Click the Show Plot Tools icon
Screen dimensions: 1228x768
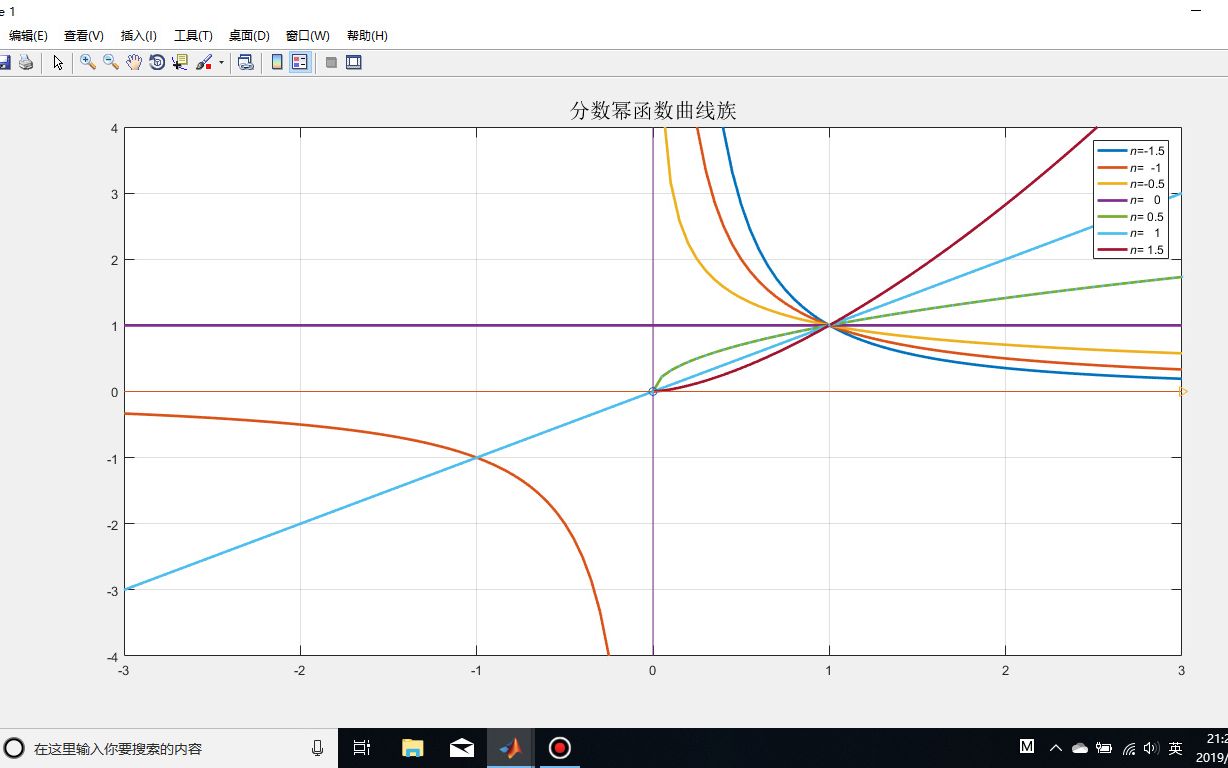353,62
